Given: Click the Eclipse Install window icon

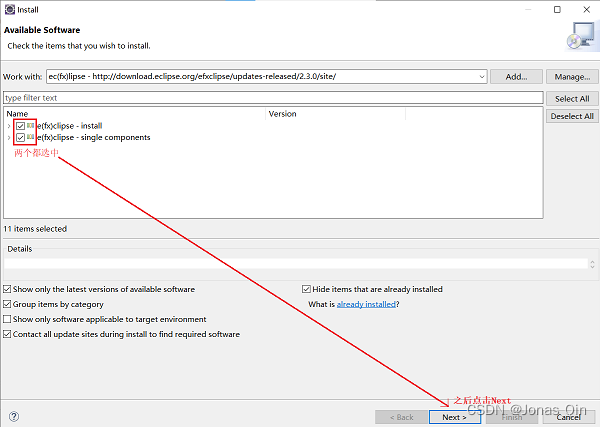Looking at the screenshot, I should pyautogui.click(x=10, y=10).
